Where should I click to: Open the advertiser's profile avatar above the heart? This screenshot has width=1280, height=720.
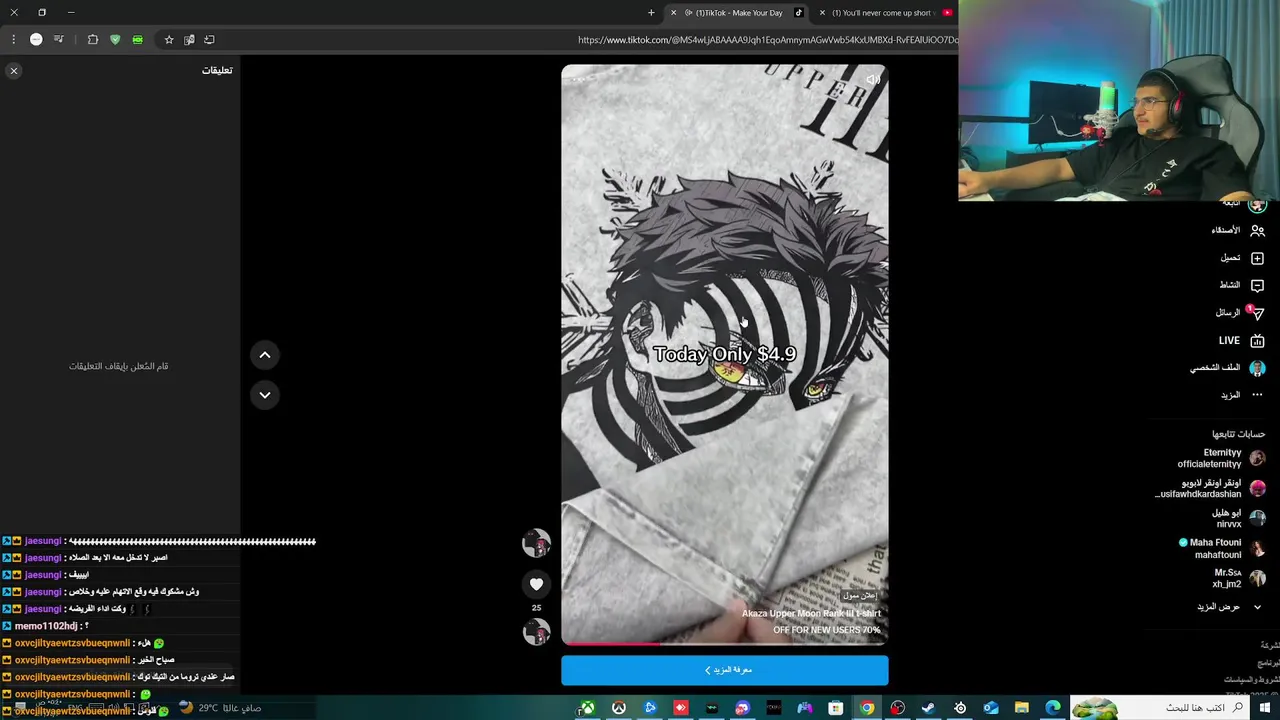click(x=536, y=543)
